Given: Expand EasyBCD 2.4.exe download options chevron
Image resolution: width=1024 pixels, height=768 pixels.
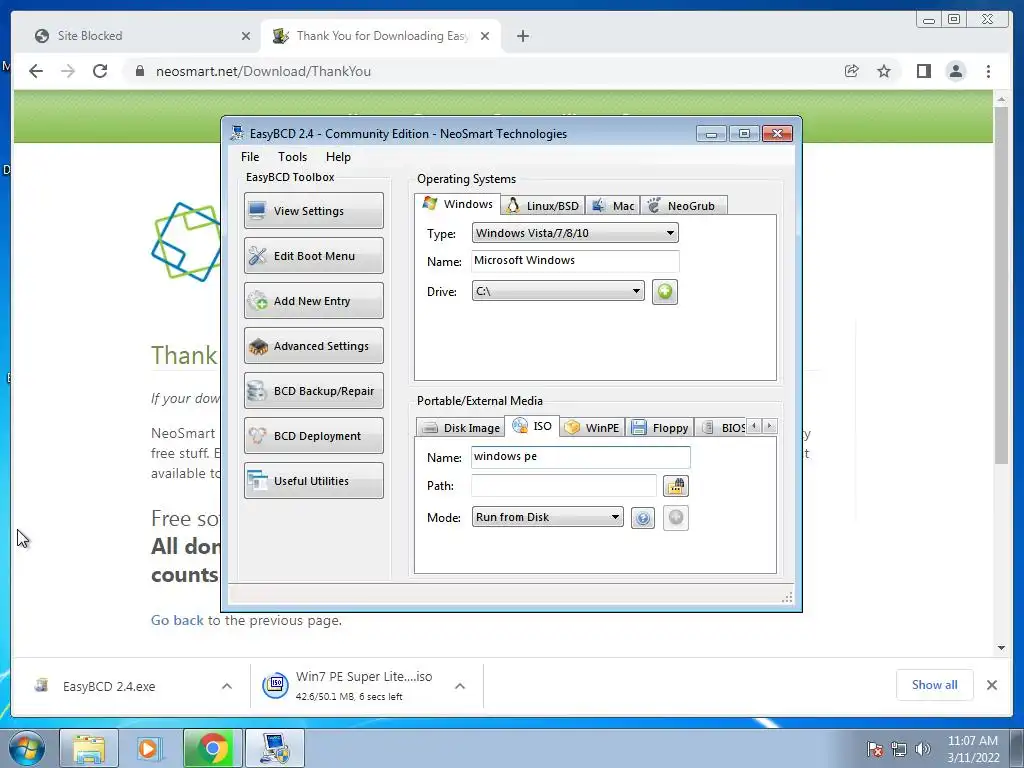Looking at the screenshot, I should click(x=227, y=686).
